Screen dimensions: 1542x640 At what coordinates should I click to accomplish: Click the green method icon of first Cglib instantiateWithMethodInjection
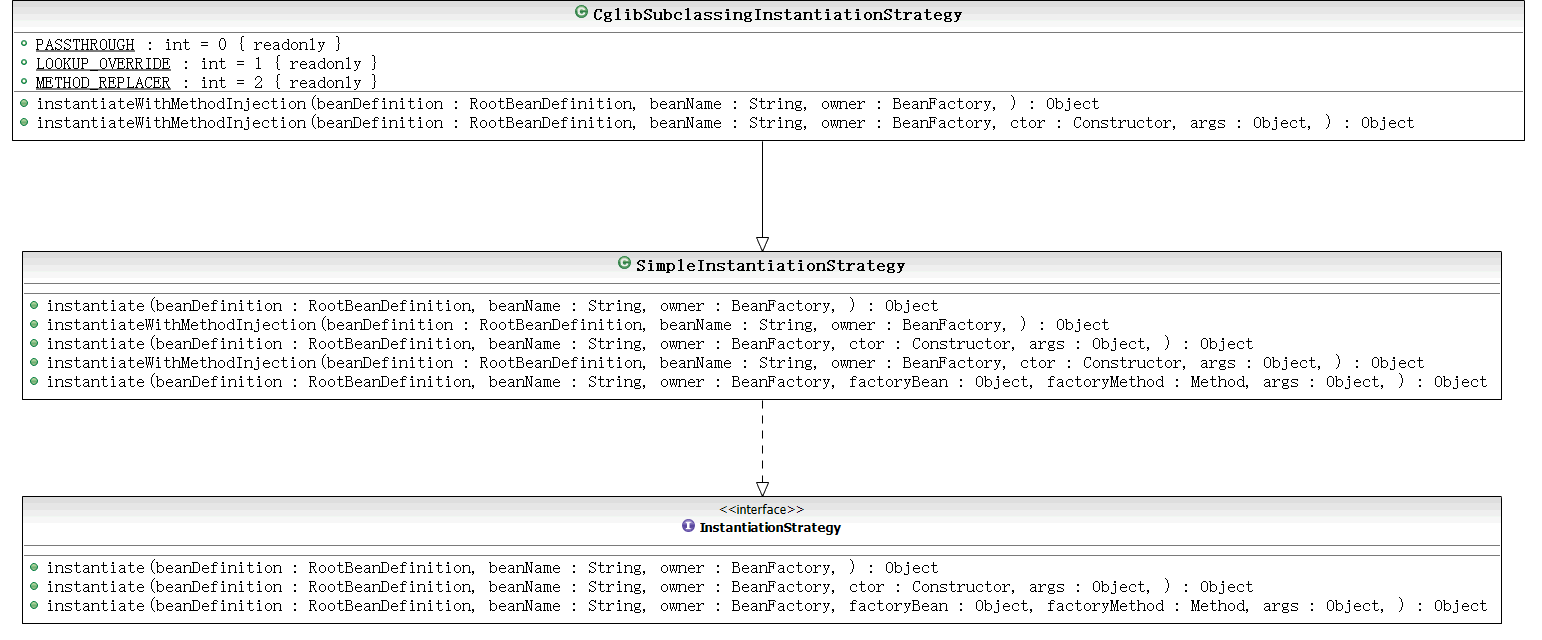[24, 104]
